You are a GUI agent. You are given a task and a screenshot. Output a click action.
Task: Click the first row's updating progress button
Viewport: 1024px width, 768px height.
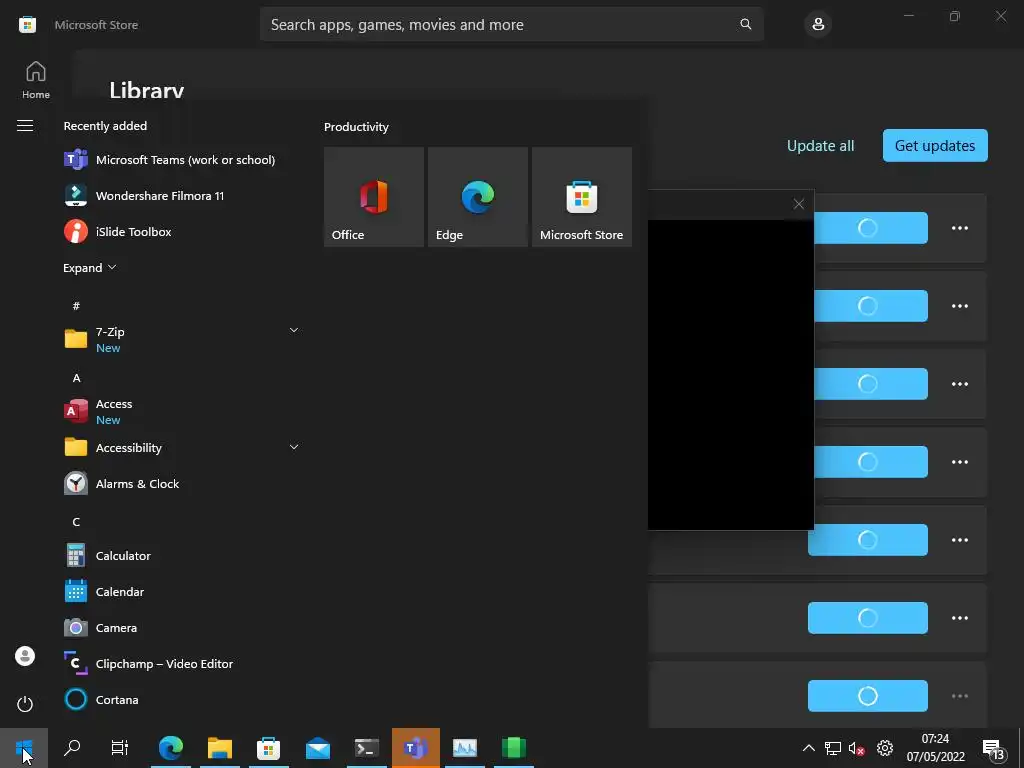coord(870,228)
